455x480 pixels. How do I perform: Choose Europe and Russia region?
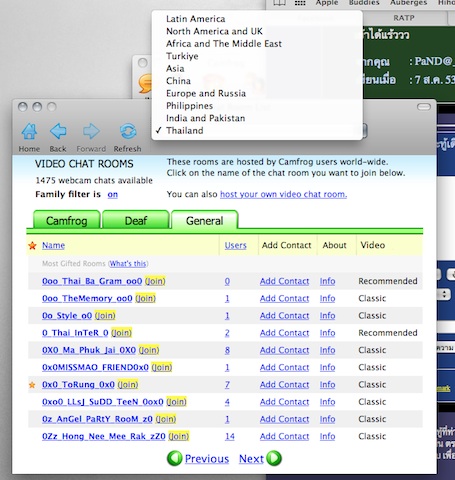click(206, 93)
